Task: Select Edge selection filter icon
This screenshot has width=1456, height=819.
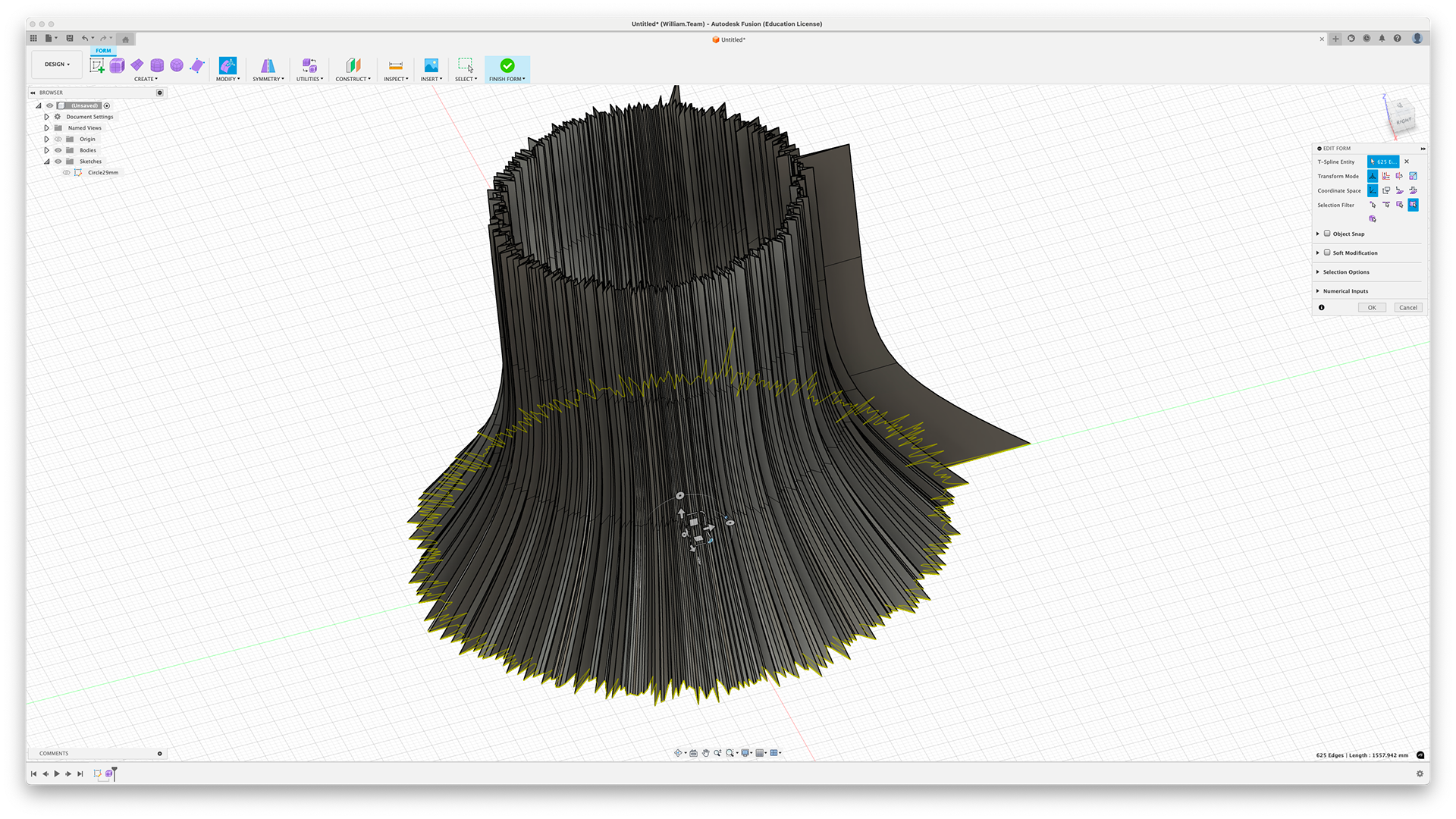Action: [1386, 205]
